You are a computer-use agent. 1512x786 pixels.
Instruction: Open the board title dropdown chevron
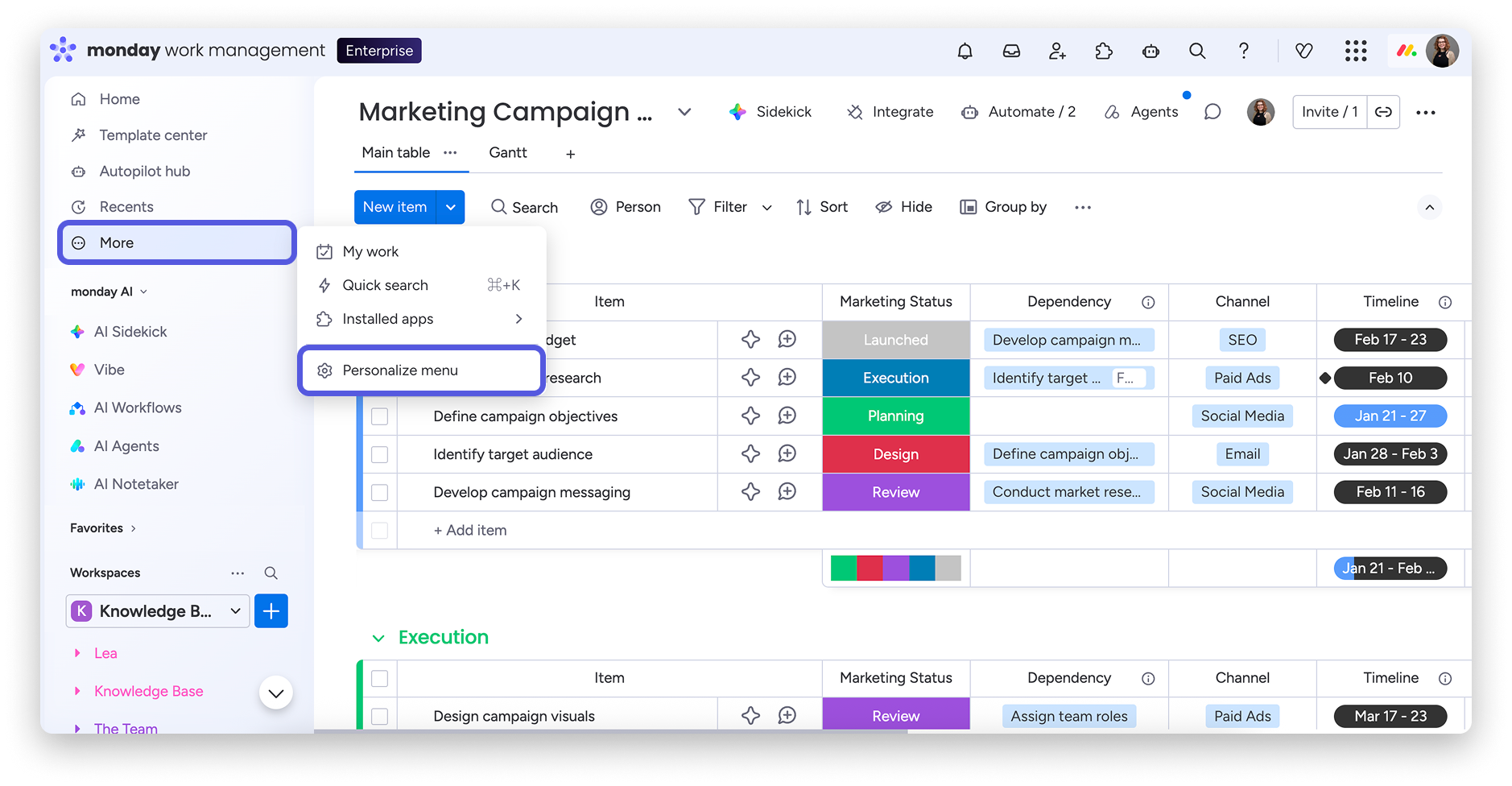(684, 112)
